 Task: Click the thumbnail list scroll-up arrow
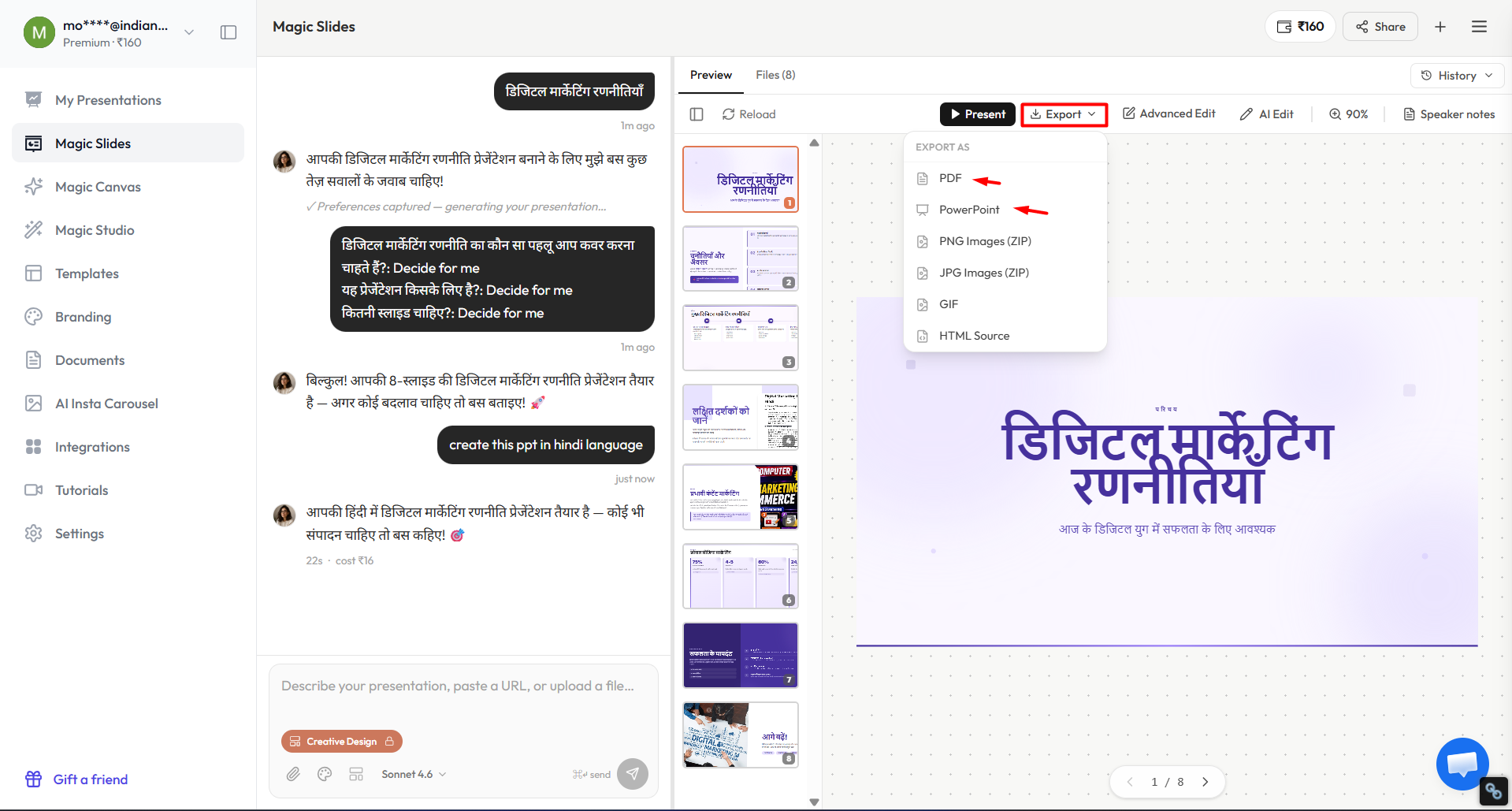coord(814,143)
